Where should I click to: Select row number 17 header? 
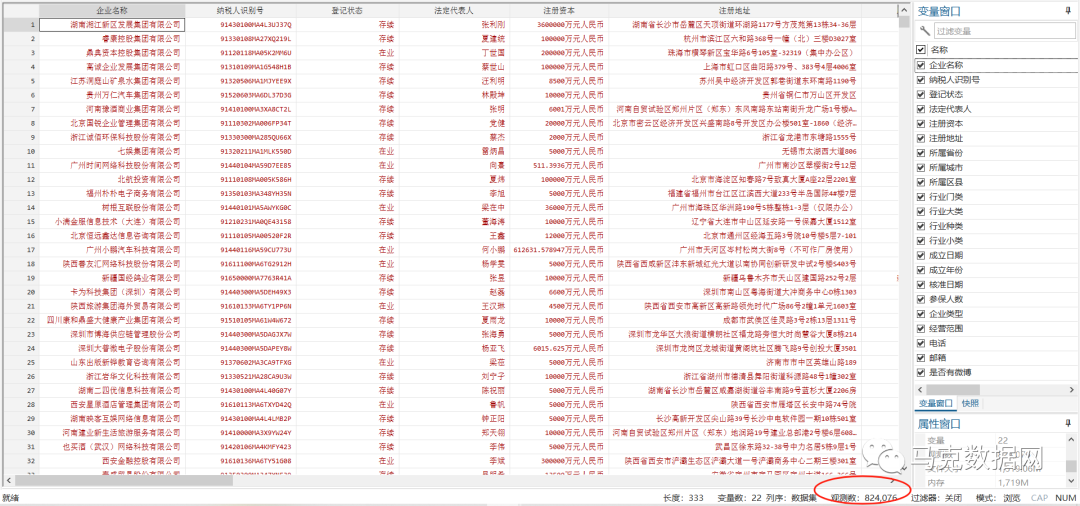19,249
